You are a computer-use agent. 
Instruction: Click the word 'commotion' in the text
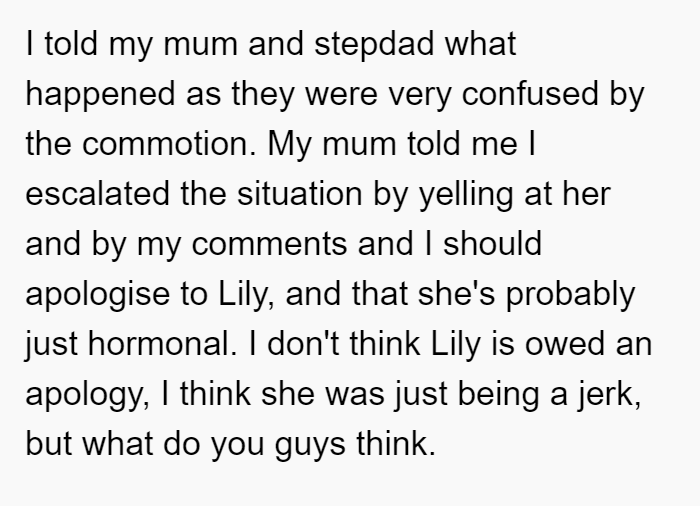[169, 144]
